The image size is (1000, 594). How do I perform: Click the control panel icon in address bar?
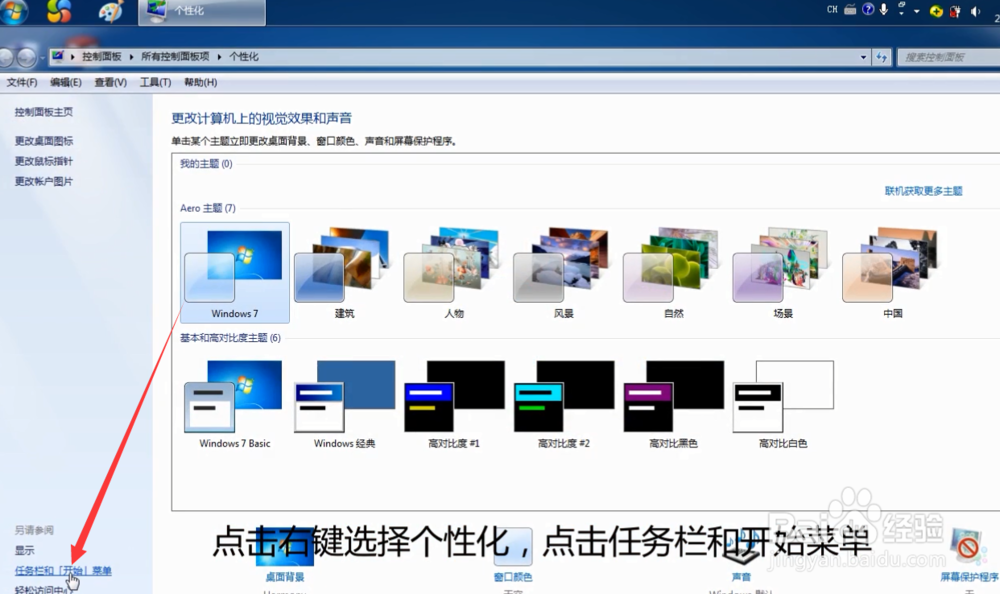tap(57, 56)
